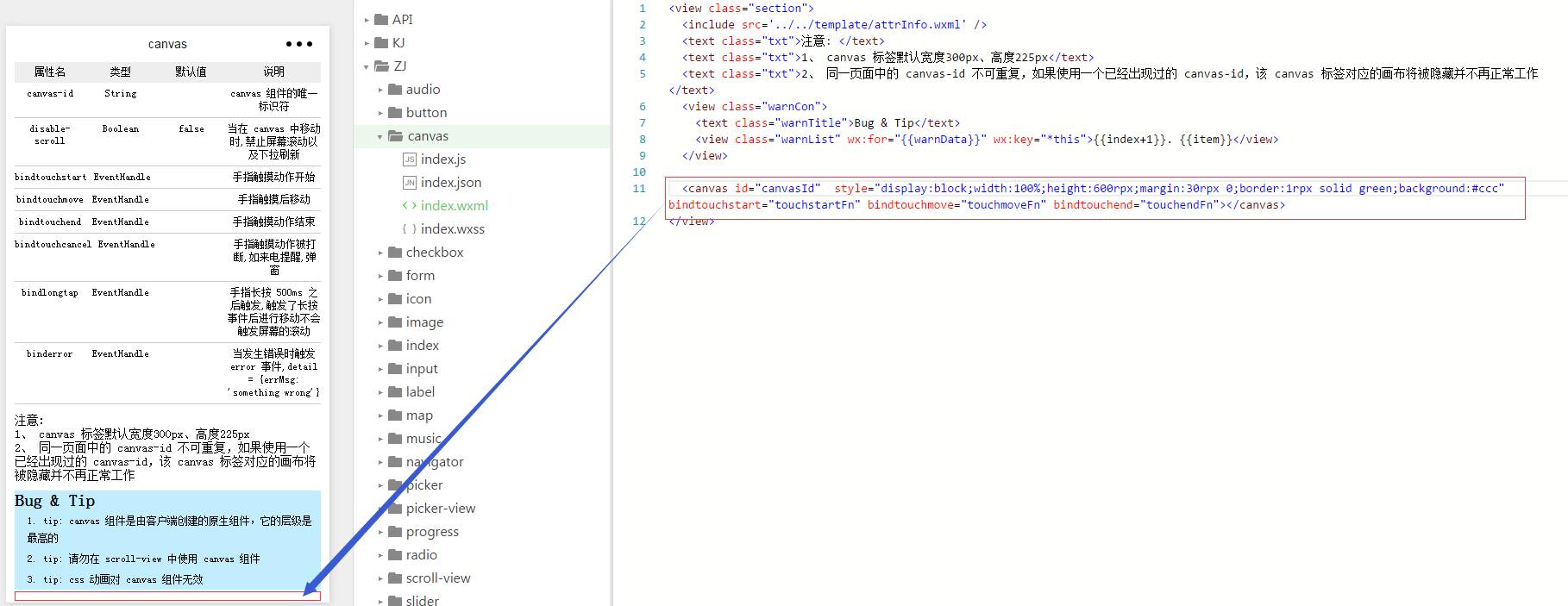Viewport: 1568px width, 606px height.
Task: Click the scroll-view tip line in simulator
Action: [143, 559]
